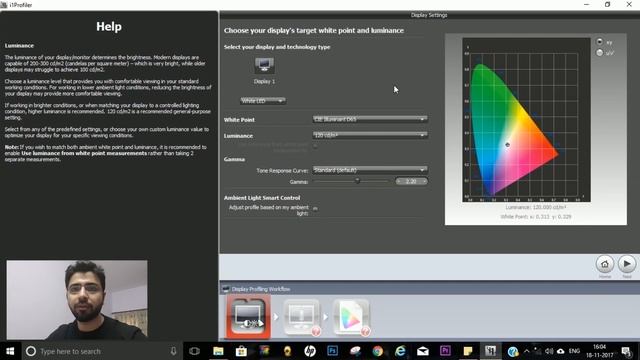
Task: Open Task View on the taskbar
Action: coord(195,351)
